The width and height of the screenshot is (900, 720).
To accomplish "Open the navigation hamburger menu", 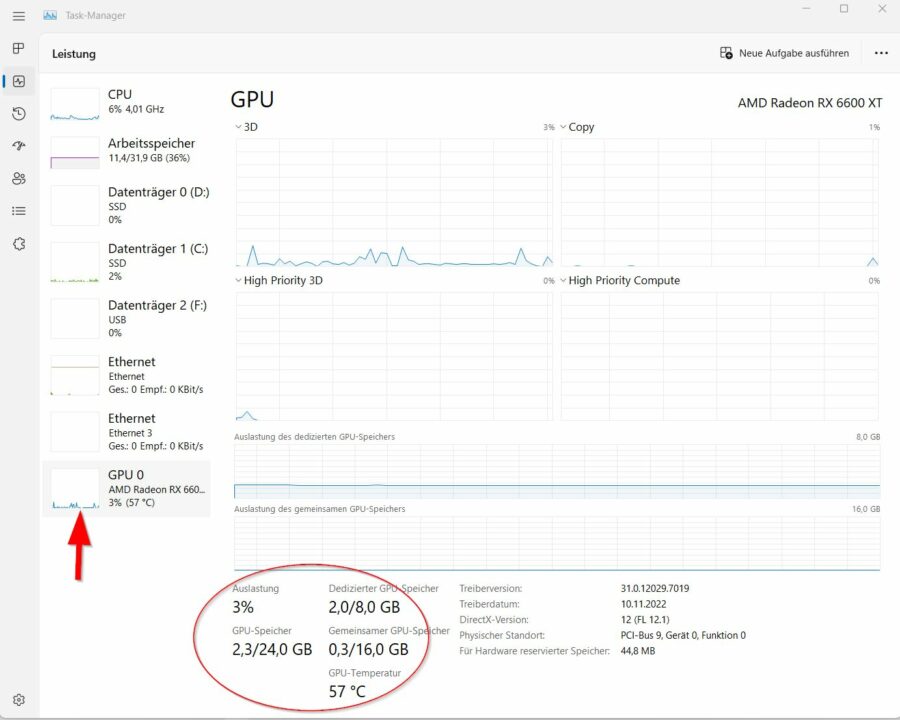I will pyautogui.click(x=17, y=16).
